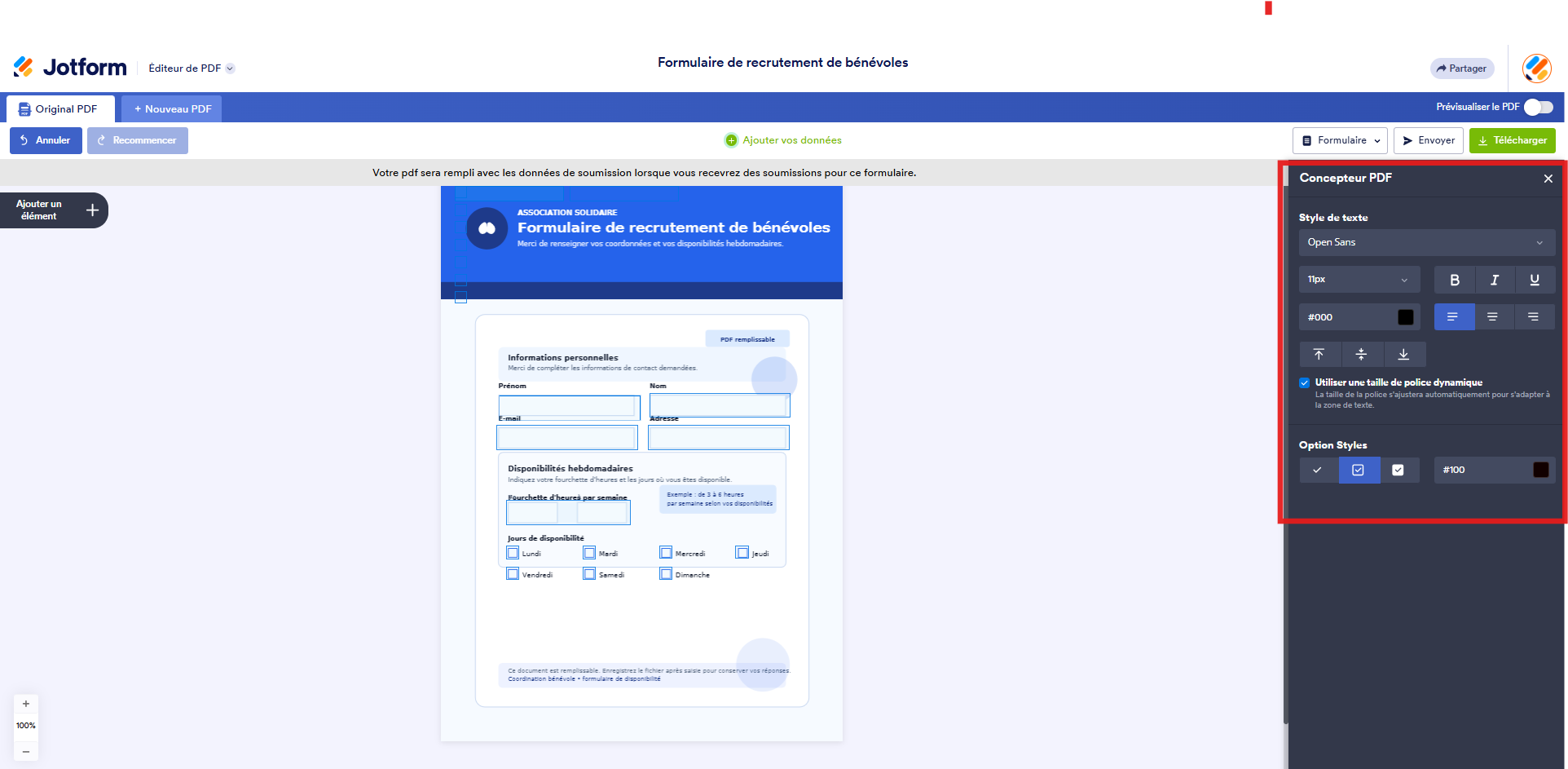
Task: Check the Lundi availability checkbox
Action: [x=513, y=552]
